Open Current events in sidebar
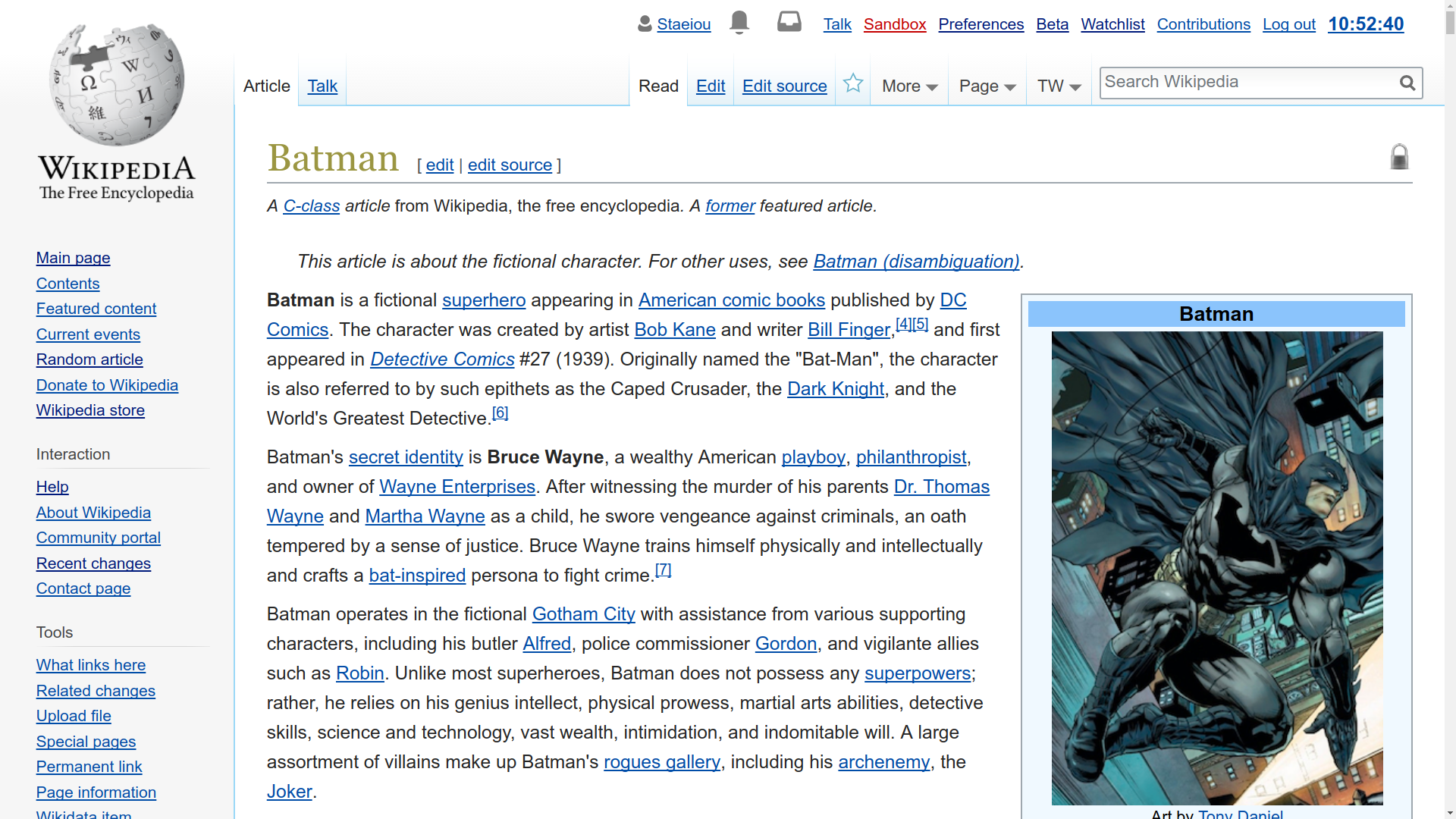This screenshot has width=1456, height=819. tap(88, 334)
